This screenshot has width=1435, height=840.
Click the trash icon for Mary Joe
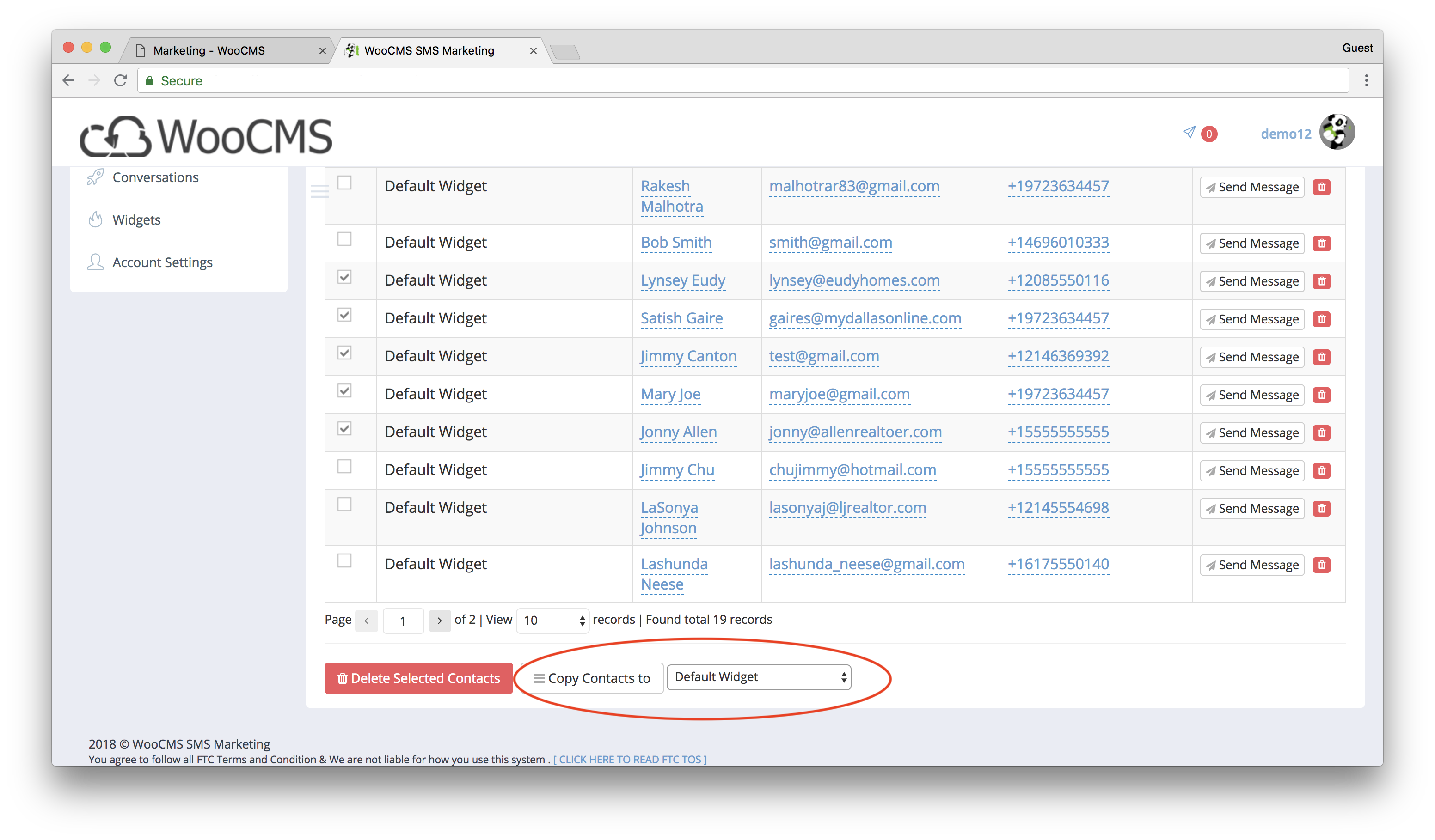point(1321,395)
